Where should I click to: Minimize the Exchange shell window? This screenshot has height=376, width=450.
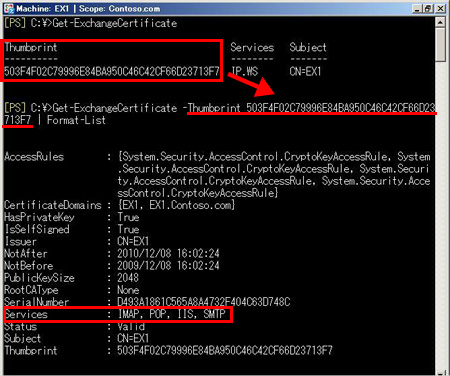[x=417, y=9]
